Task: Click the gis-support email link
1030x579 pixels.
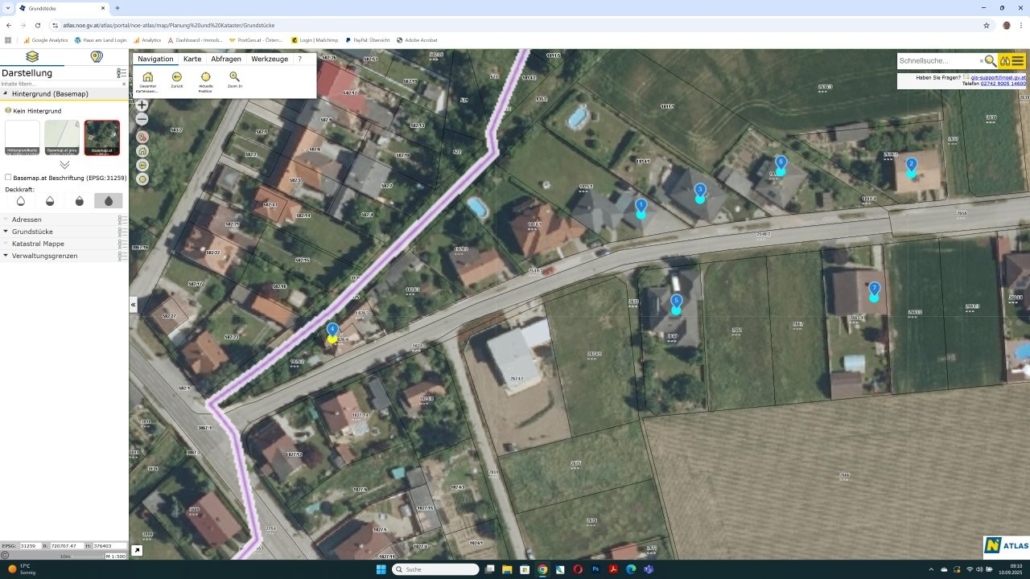Action: pos(997,77)
